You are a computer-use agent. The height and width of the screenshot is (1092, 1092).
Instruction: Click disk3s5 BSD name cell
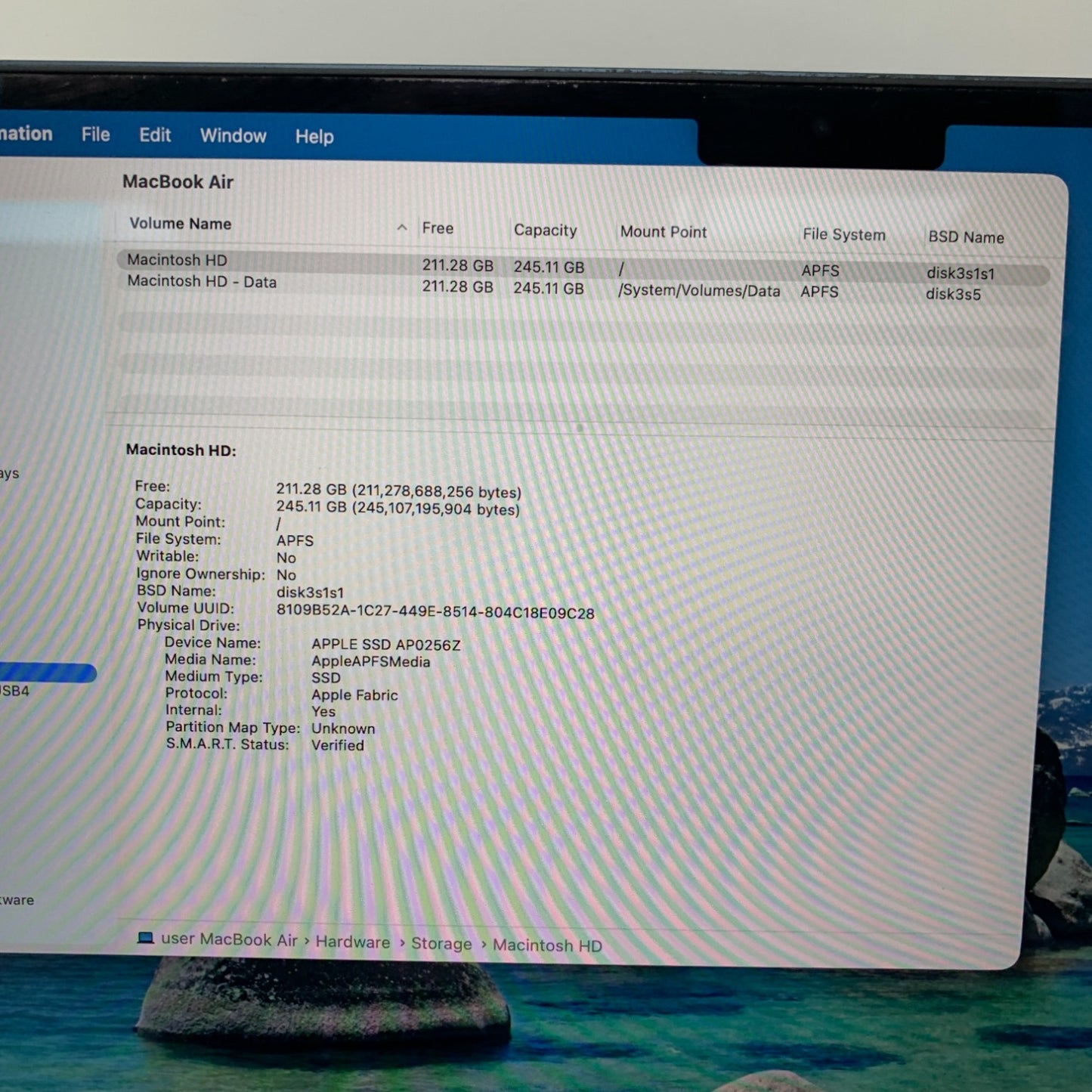(953, 295)
